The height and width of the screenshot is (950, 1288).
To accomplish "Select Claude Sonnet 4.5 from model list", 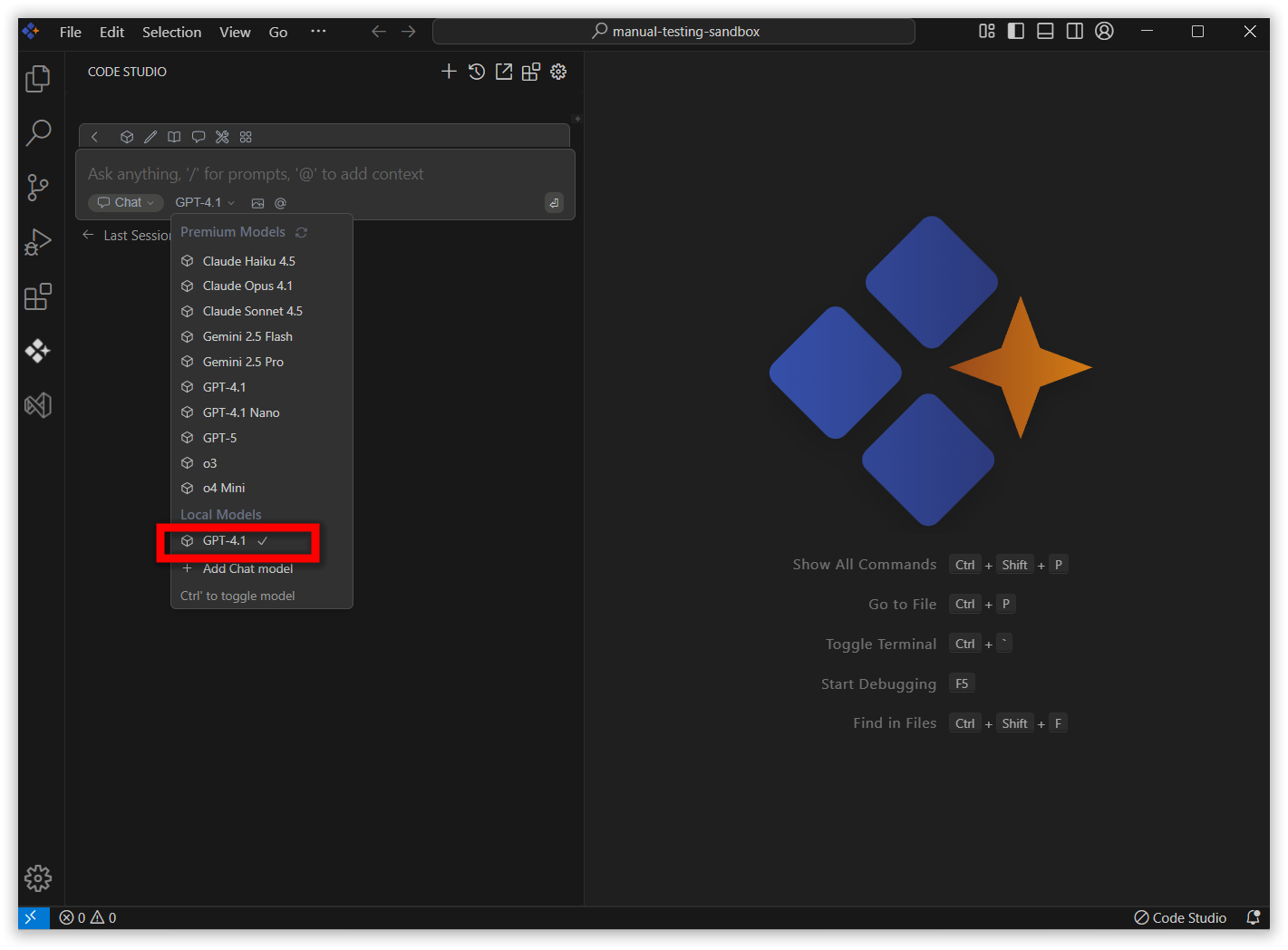I will point(252,311).
